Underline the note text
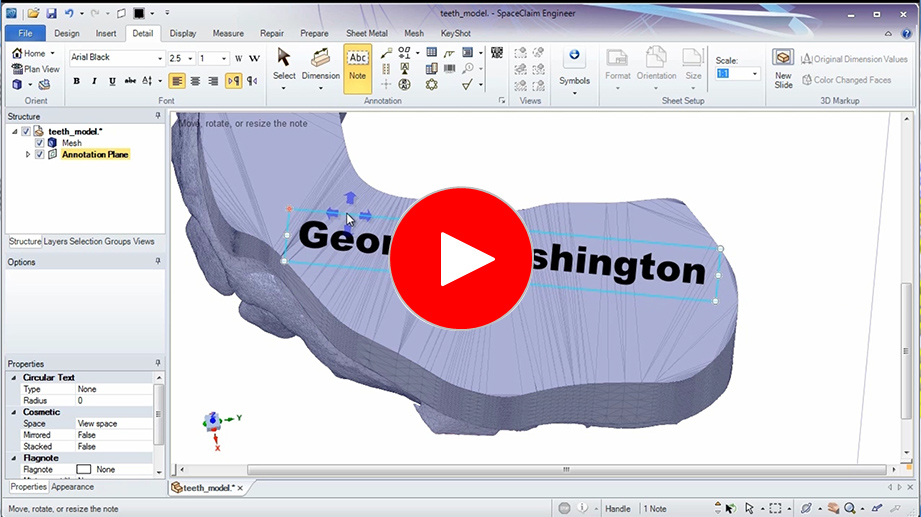 tap(112, 81)
